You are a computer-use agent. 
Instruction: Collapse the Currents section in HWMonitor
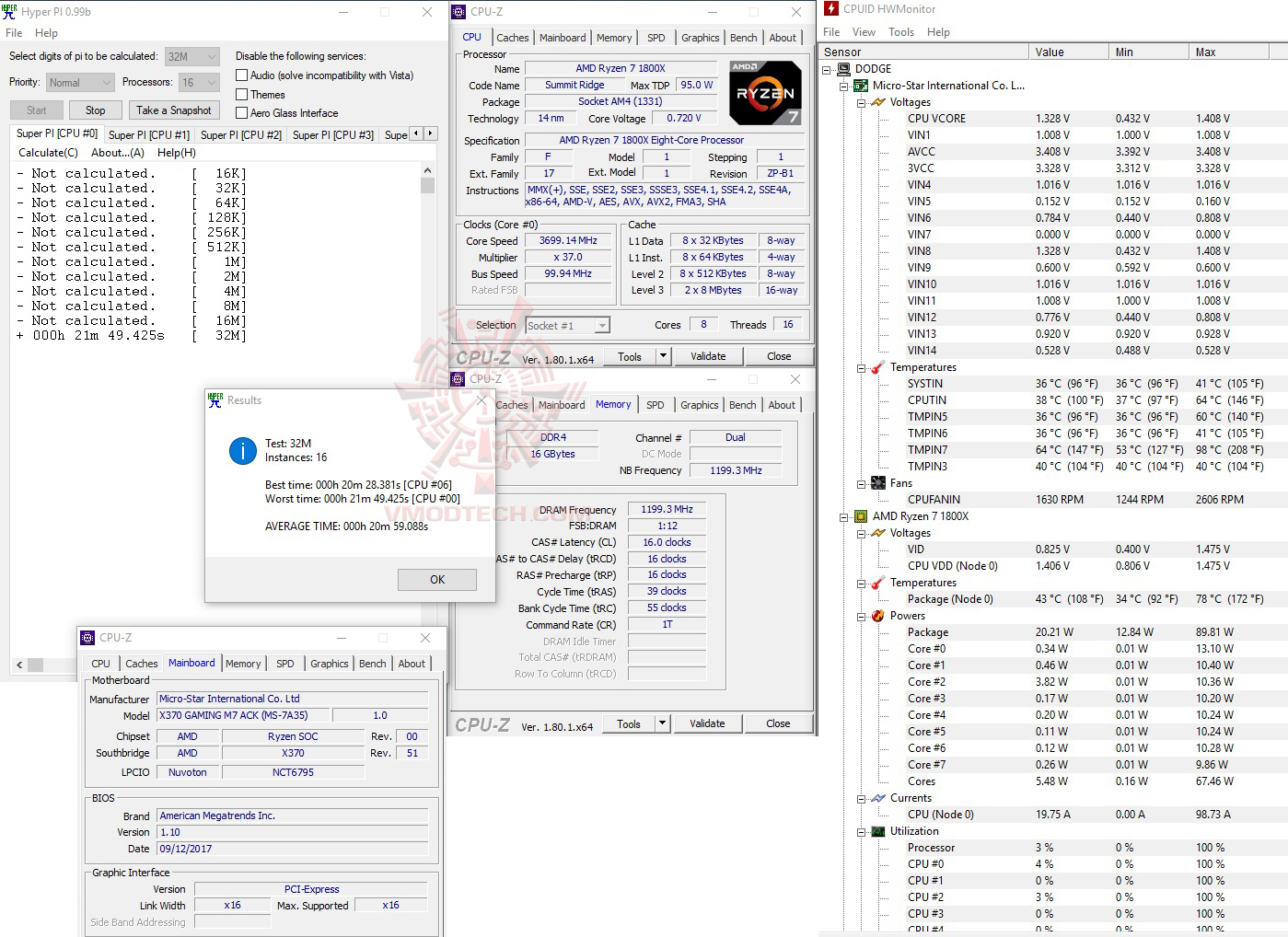pos(862,798)
